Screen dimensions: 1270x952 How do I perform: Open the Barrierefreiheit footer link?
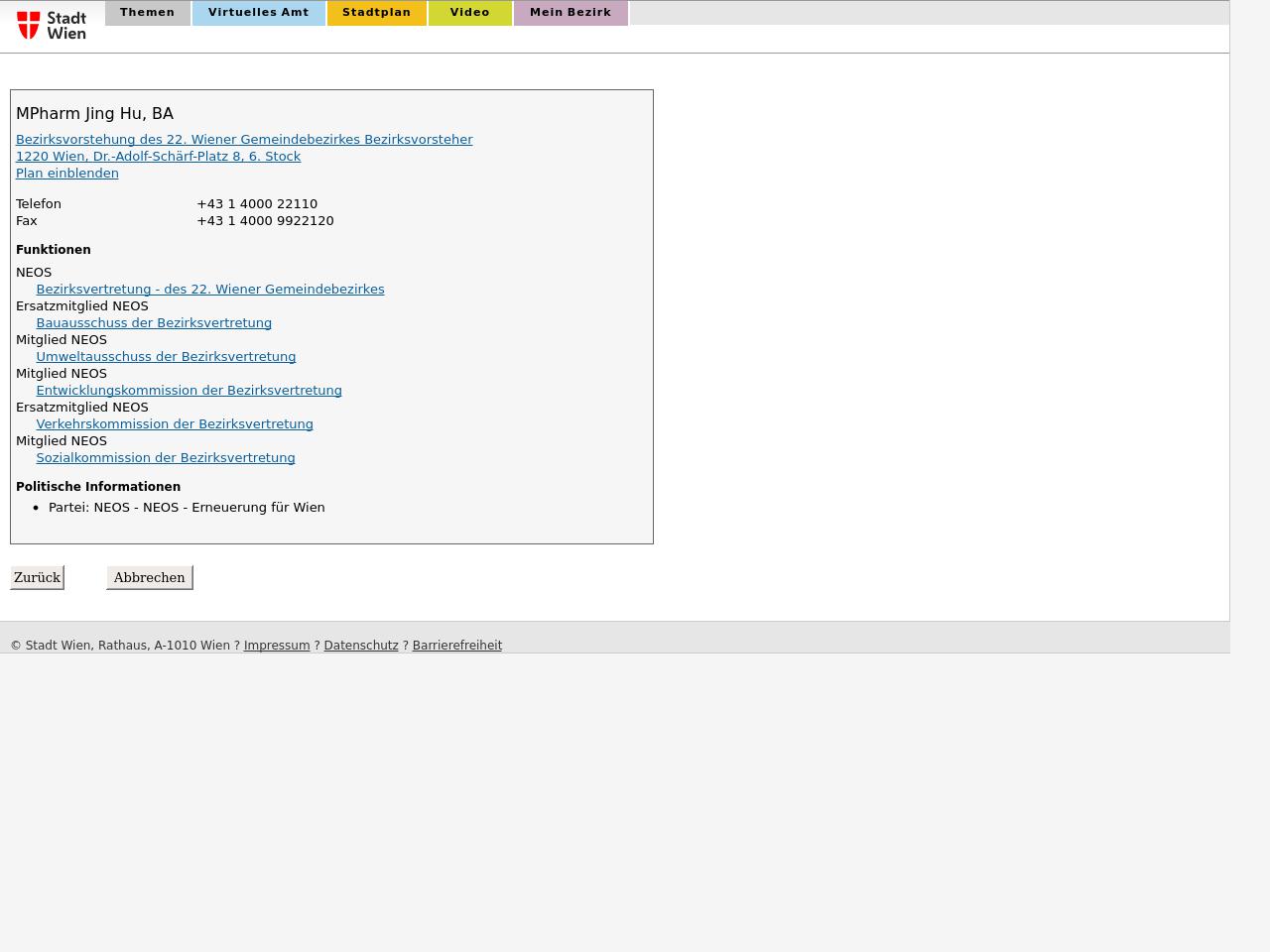point(456,646)
